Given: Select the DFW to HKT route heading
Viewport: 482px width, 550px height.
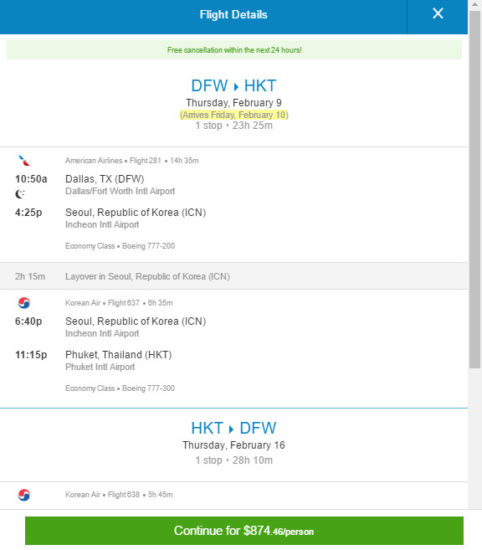Looking at the screenshot, I should tap(234, 86).
